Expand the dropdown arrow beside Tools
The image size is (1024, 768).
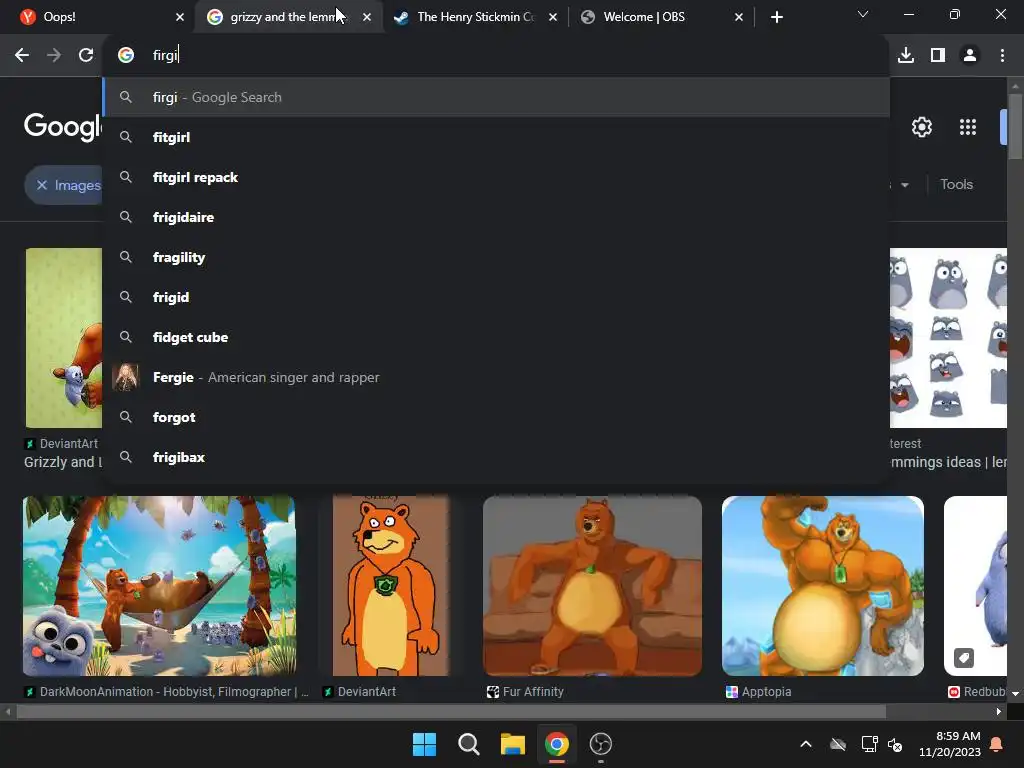coord(904,185)
